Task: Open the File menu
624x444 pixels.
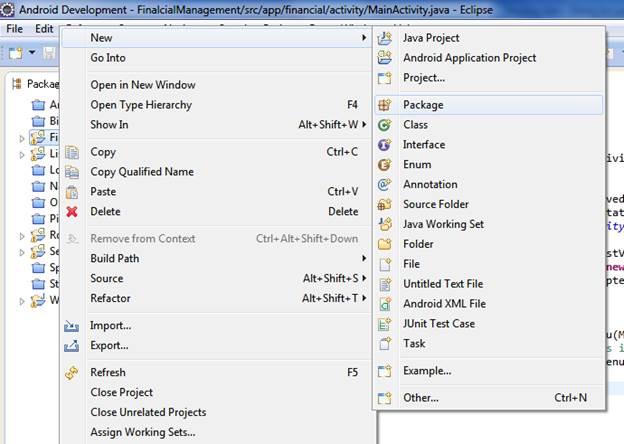Action: tap(15, 29)
